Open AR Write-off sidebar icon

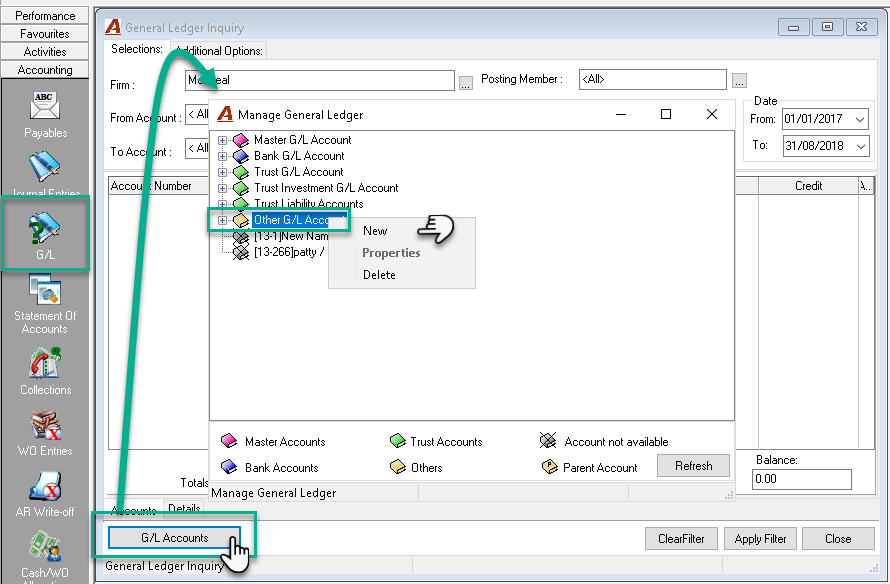(x=45, y=486)
